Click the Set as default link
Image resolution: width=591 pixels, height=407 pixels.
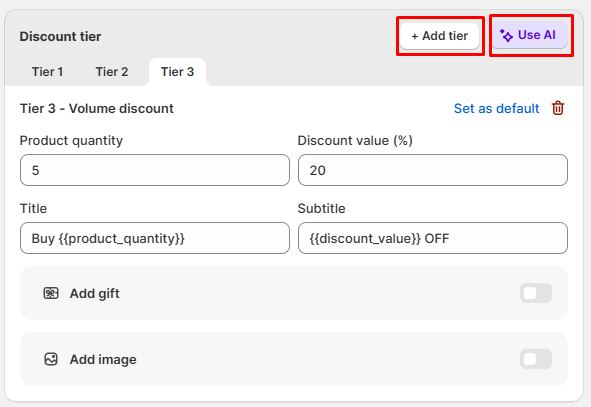[496, 109]
